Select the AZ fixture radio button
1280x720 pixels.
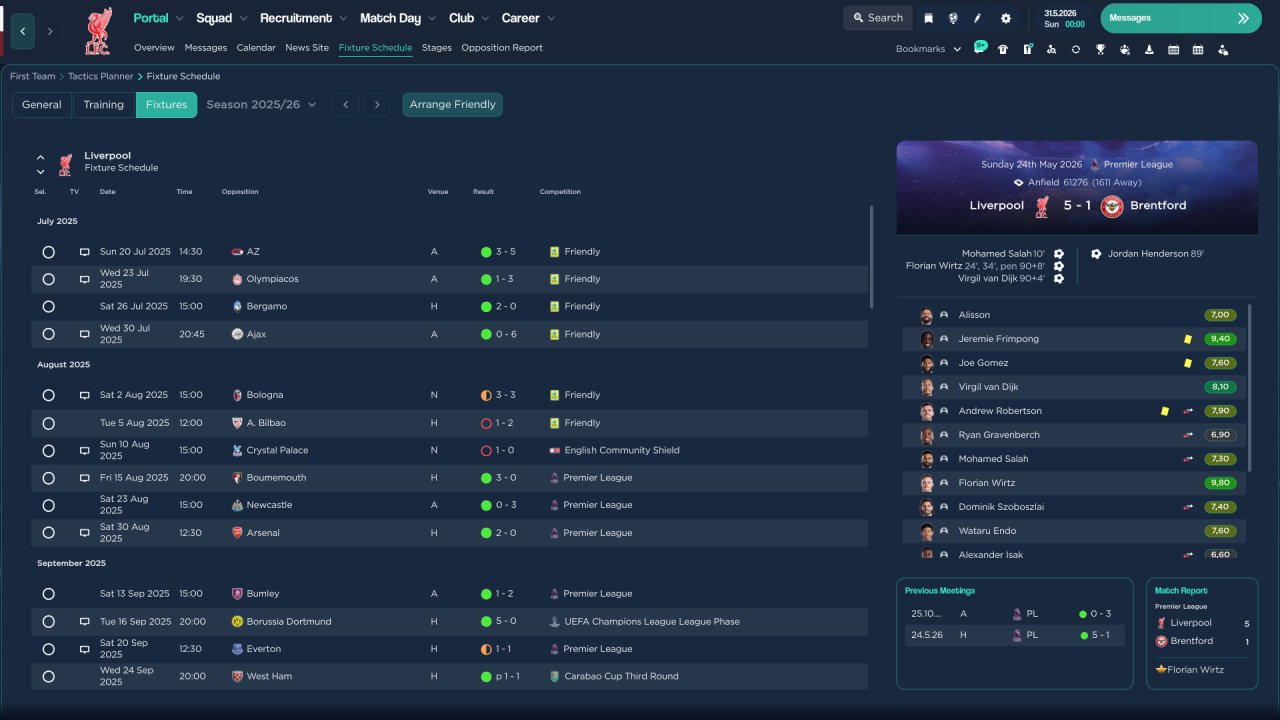(48, 252)
